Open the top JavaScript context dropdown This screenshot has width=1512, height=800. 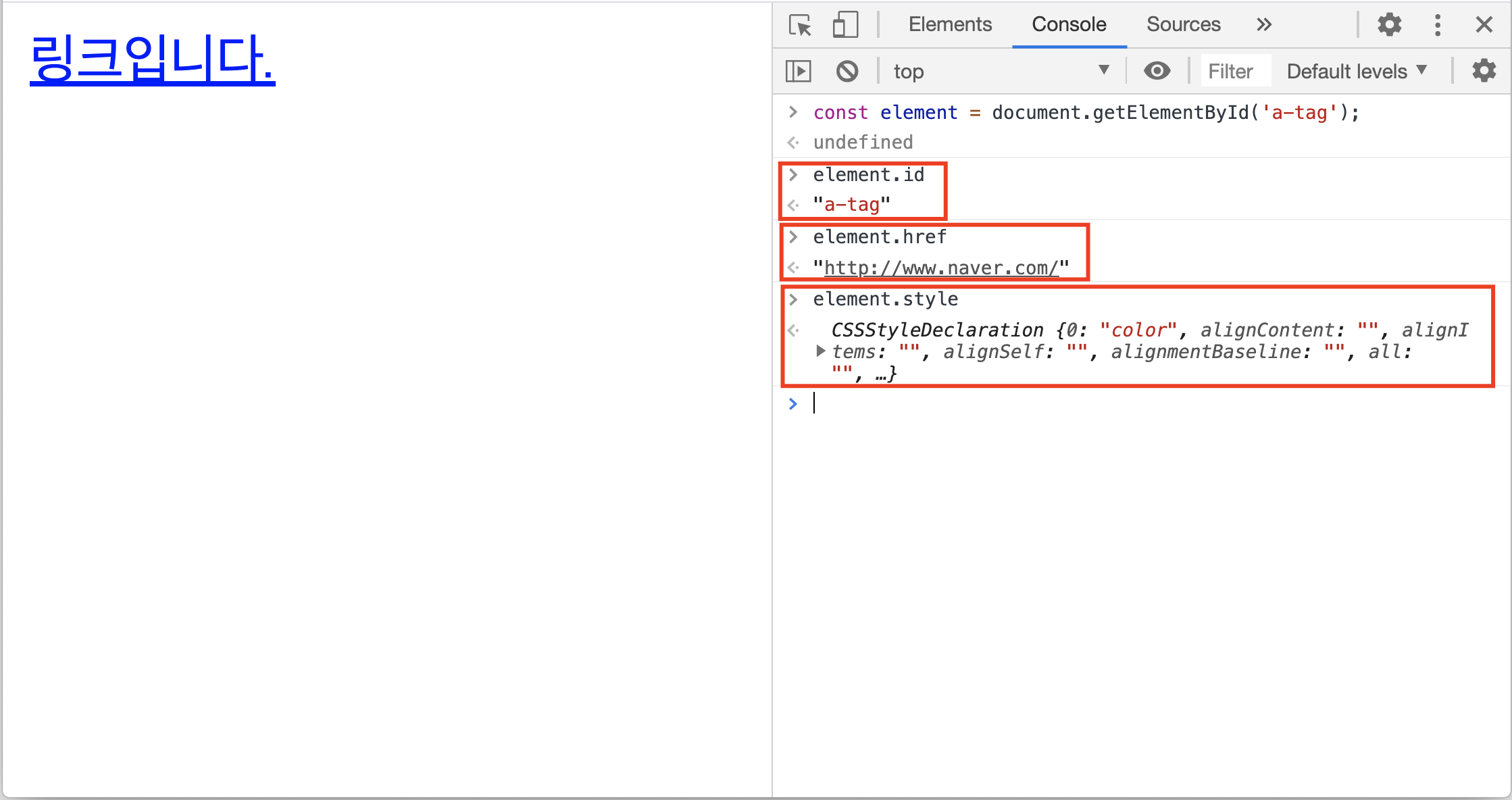click(x=1000, y=71)
